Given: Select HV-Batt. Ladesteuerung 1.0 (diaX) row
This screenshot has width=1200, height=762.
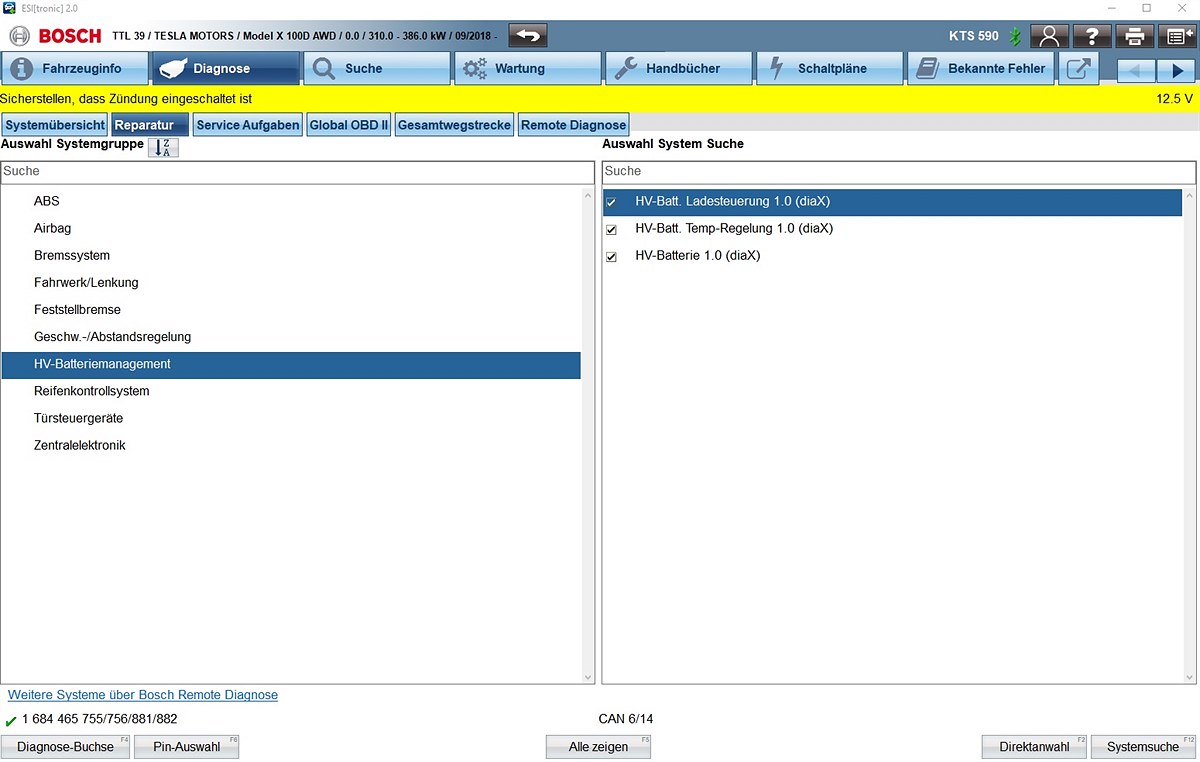Looking at the screenshot, I should coord(892,202).
